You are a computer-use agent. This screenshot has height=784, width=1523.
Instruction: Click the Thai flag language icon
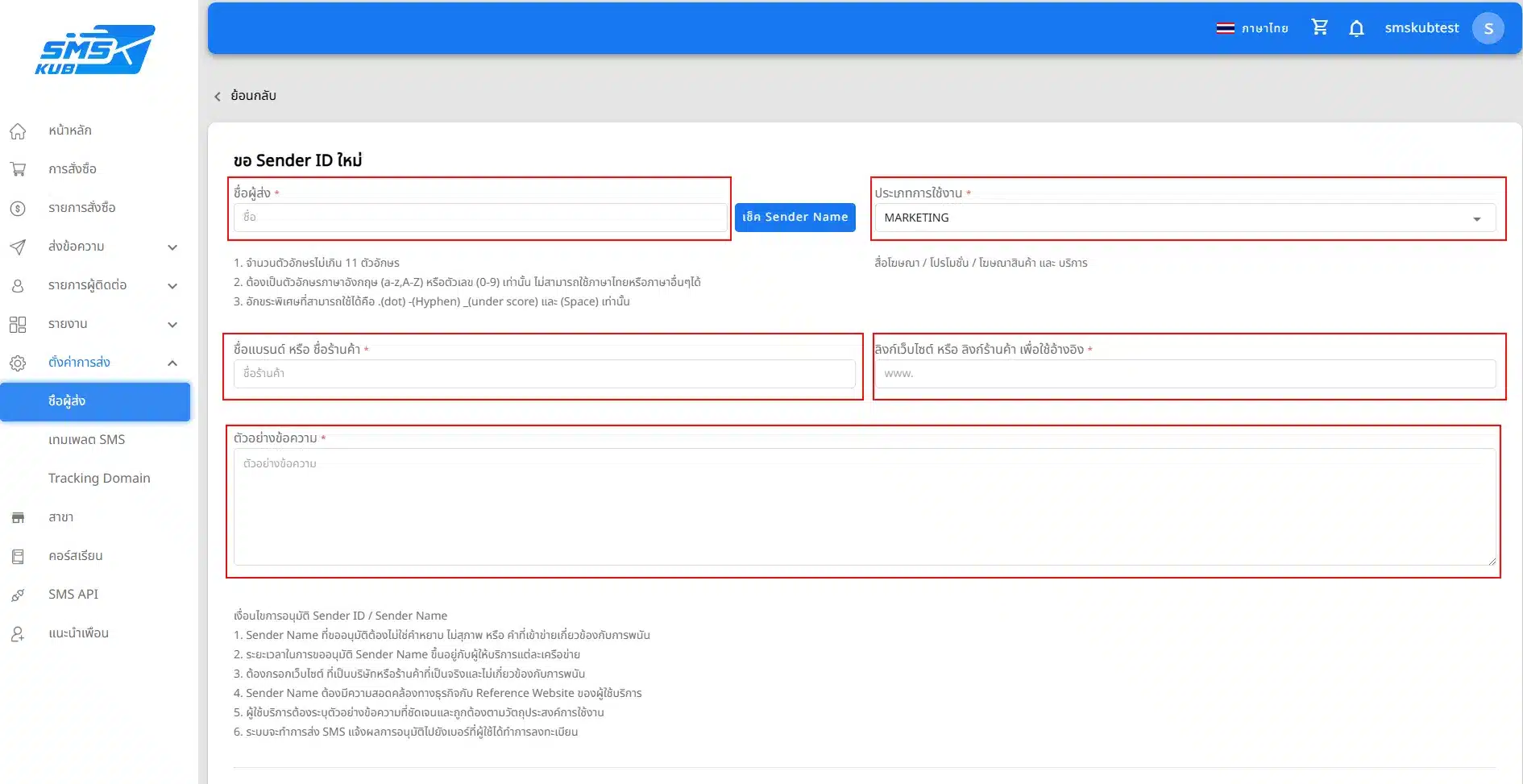point(1225,28)
